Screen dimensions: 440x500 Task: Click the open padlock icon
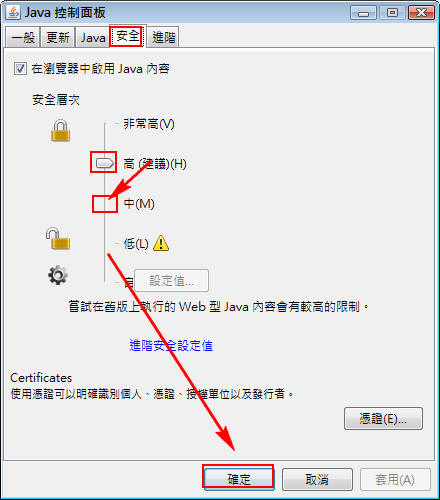coord(58,238)
